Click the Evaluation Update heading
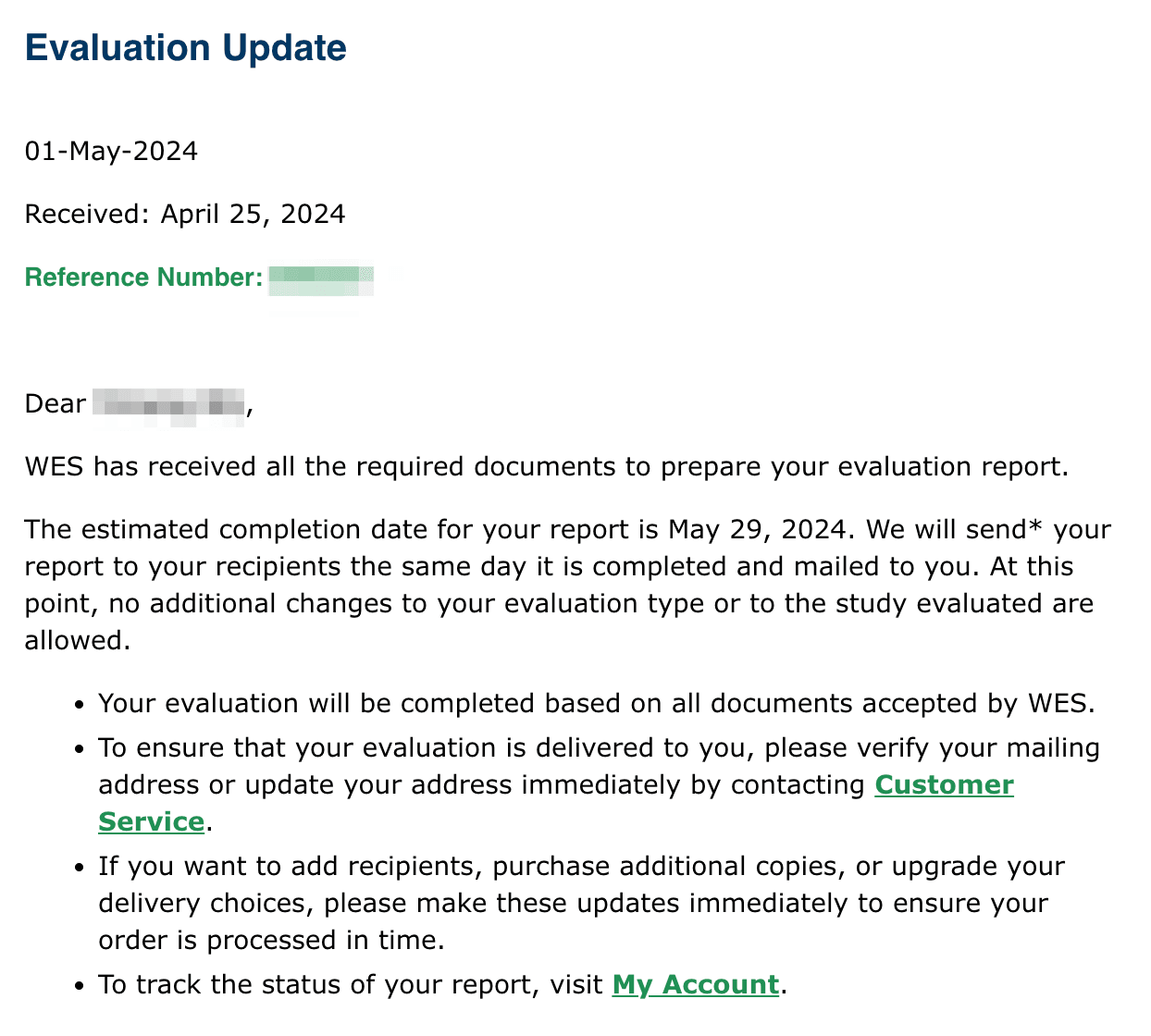Image resolution: width=1151 pixels, height=1036 pixels. 186,48
